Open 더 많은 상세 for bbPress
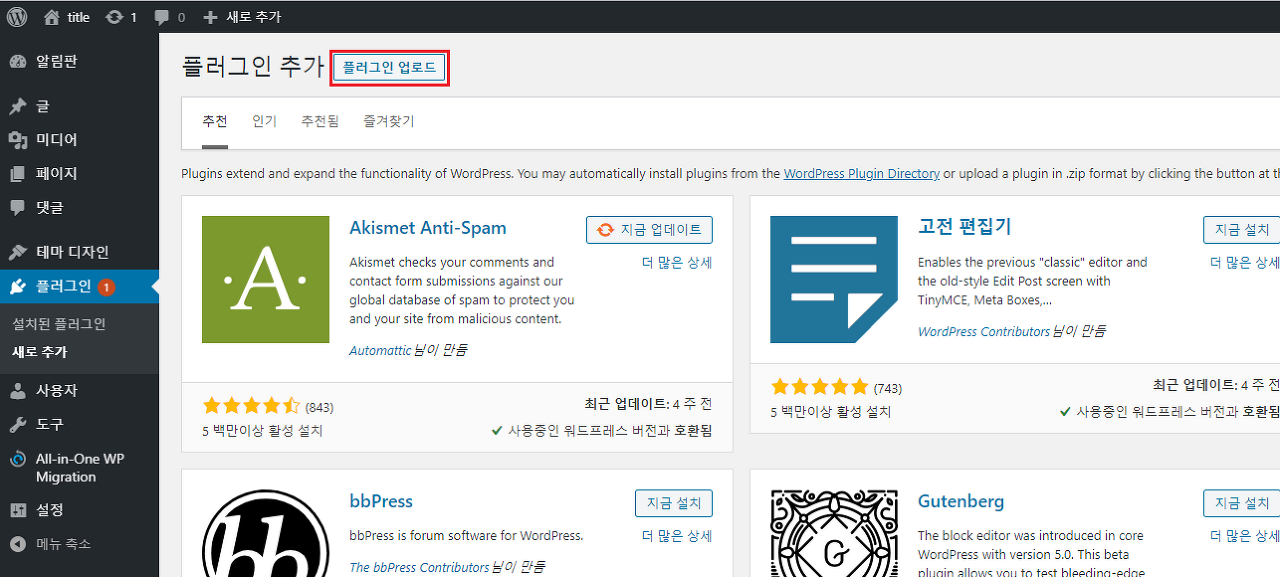The image size is (1280, 577). pos(676,536)
